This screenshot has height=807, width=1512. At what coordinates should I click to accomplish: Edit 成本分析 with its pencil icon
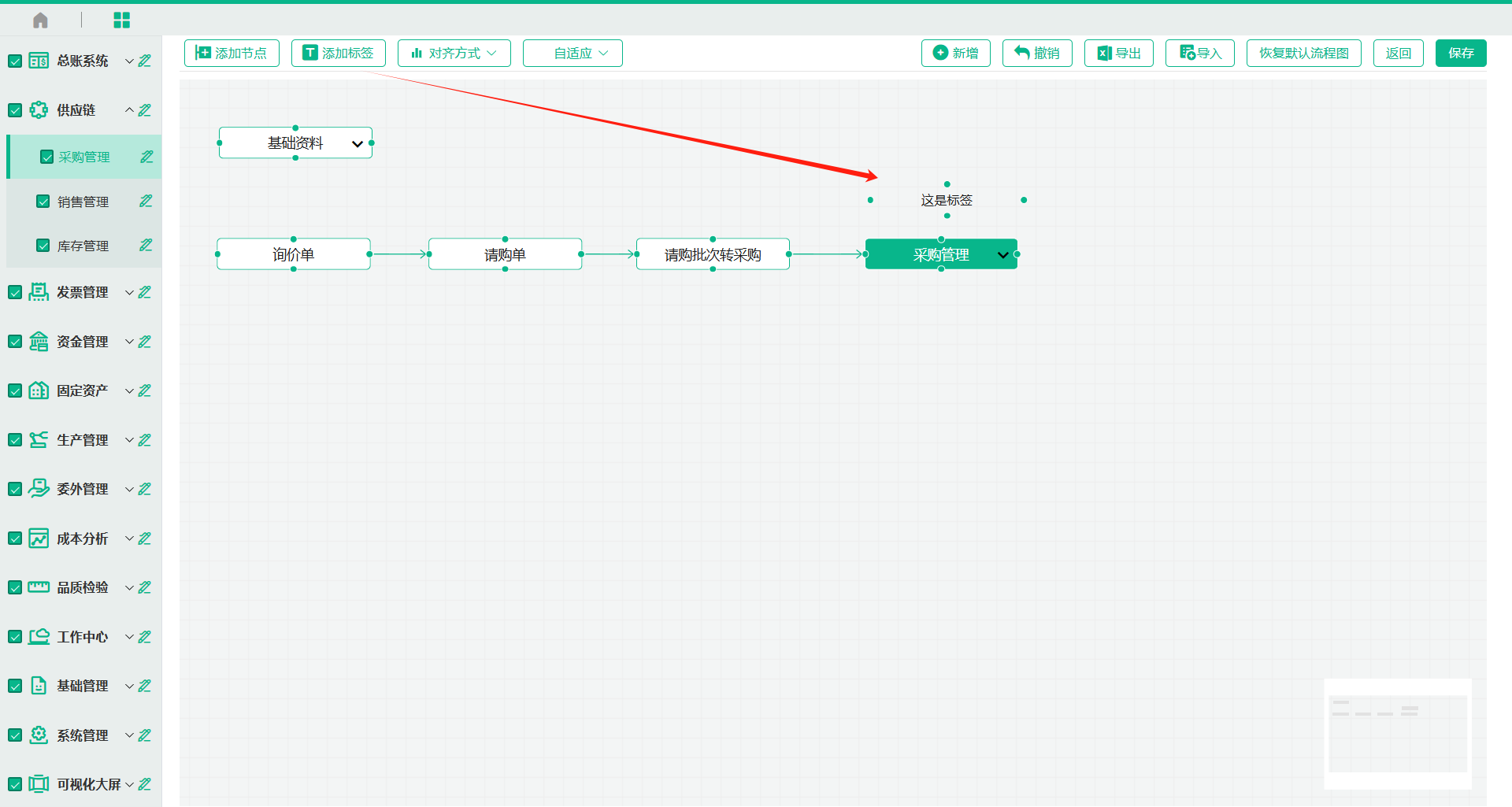click(x=145, y=539)
